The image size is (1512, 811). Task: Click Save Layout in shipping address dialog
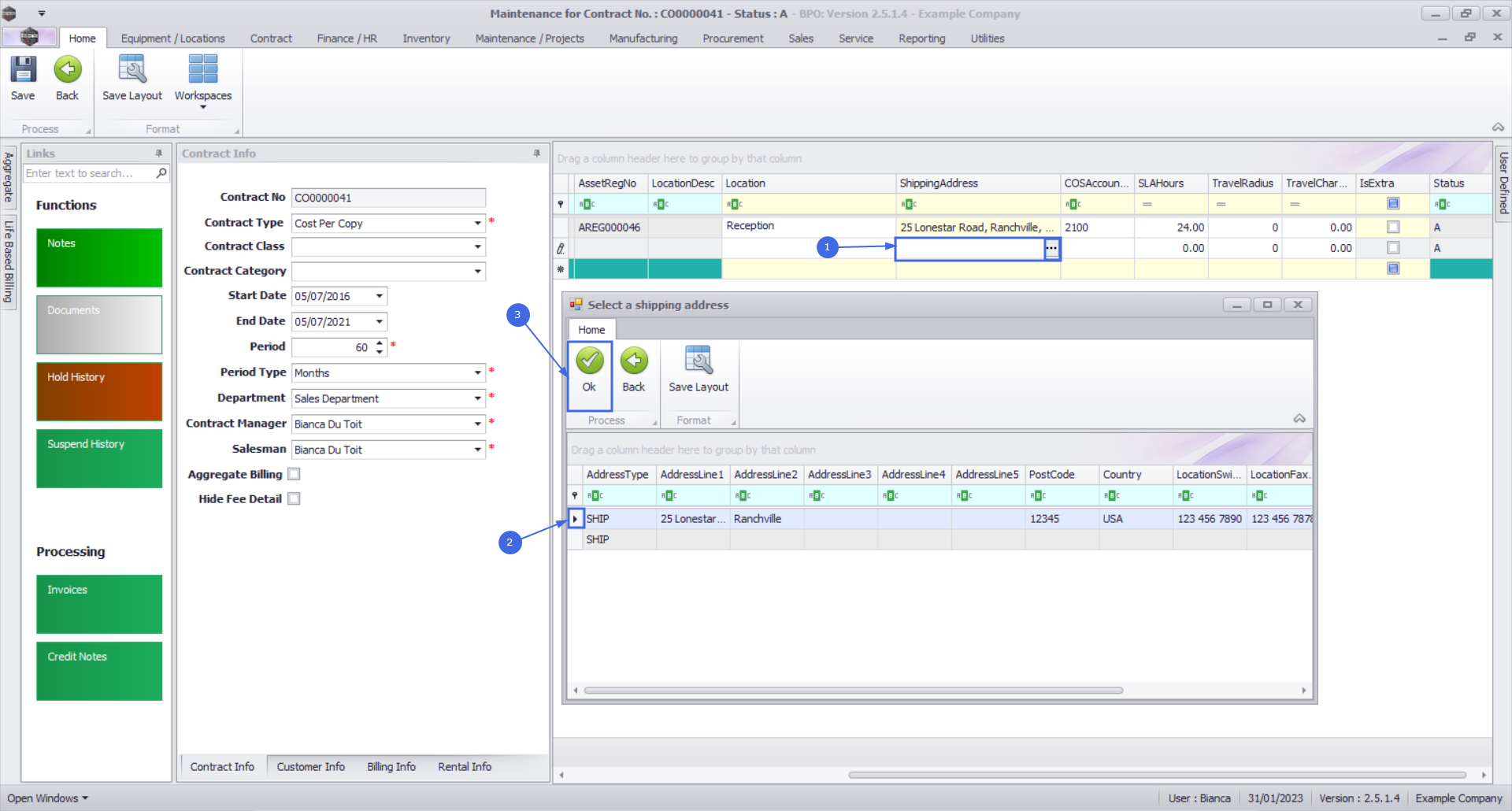click(699, 370)
